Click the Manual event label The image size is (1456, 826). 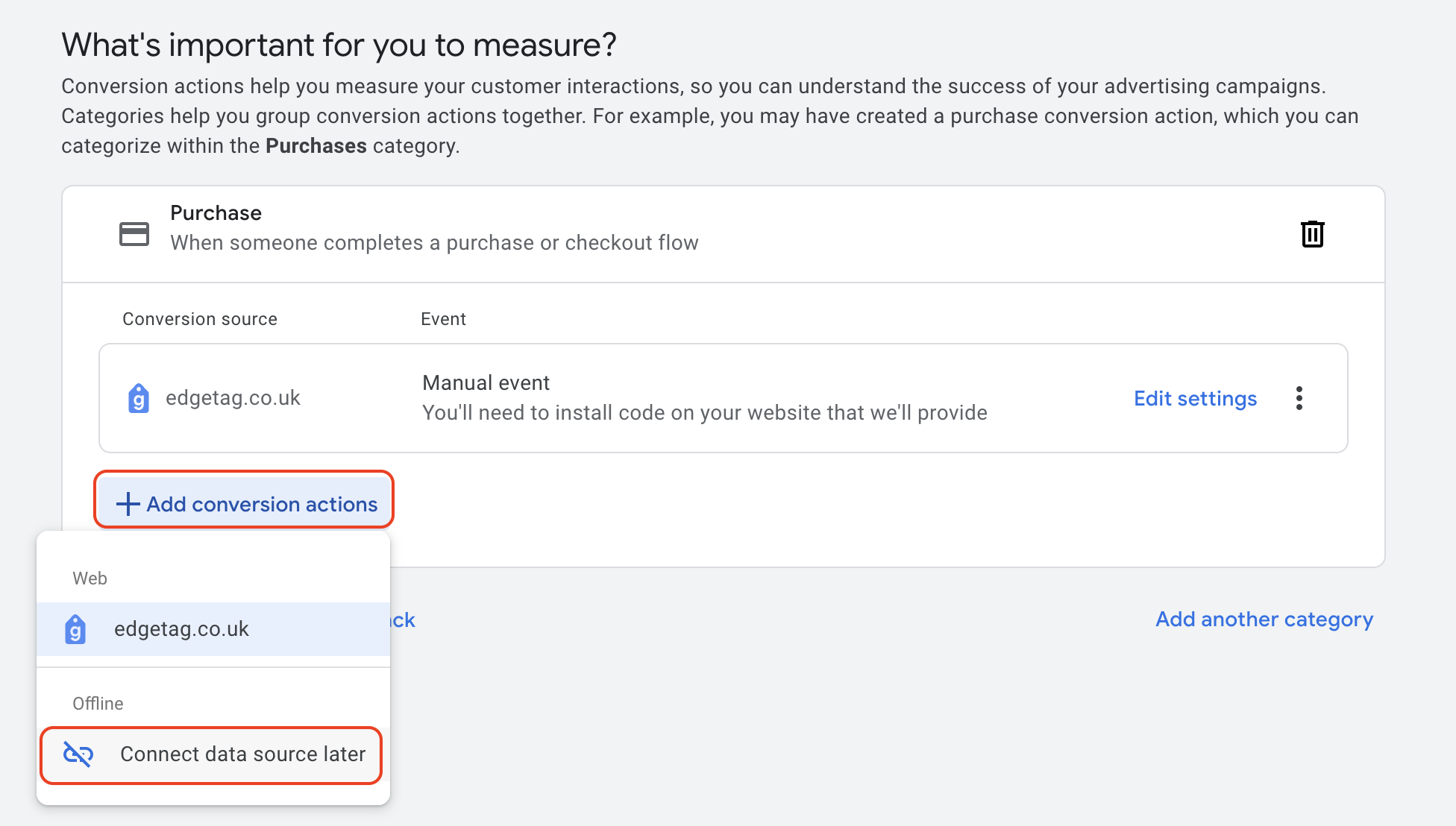pos(486,383)
